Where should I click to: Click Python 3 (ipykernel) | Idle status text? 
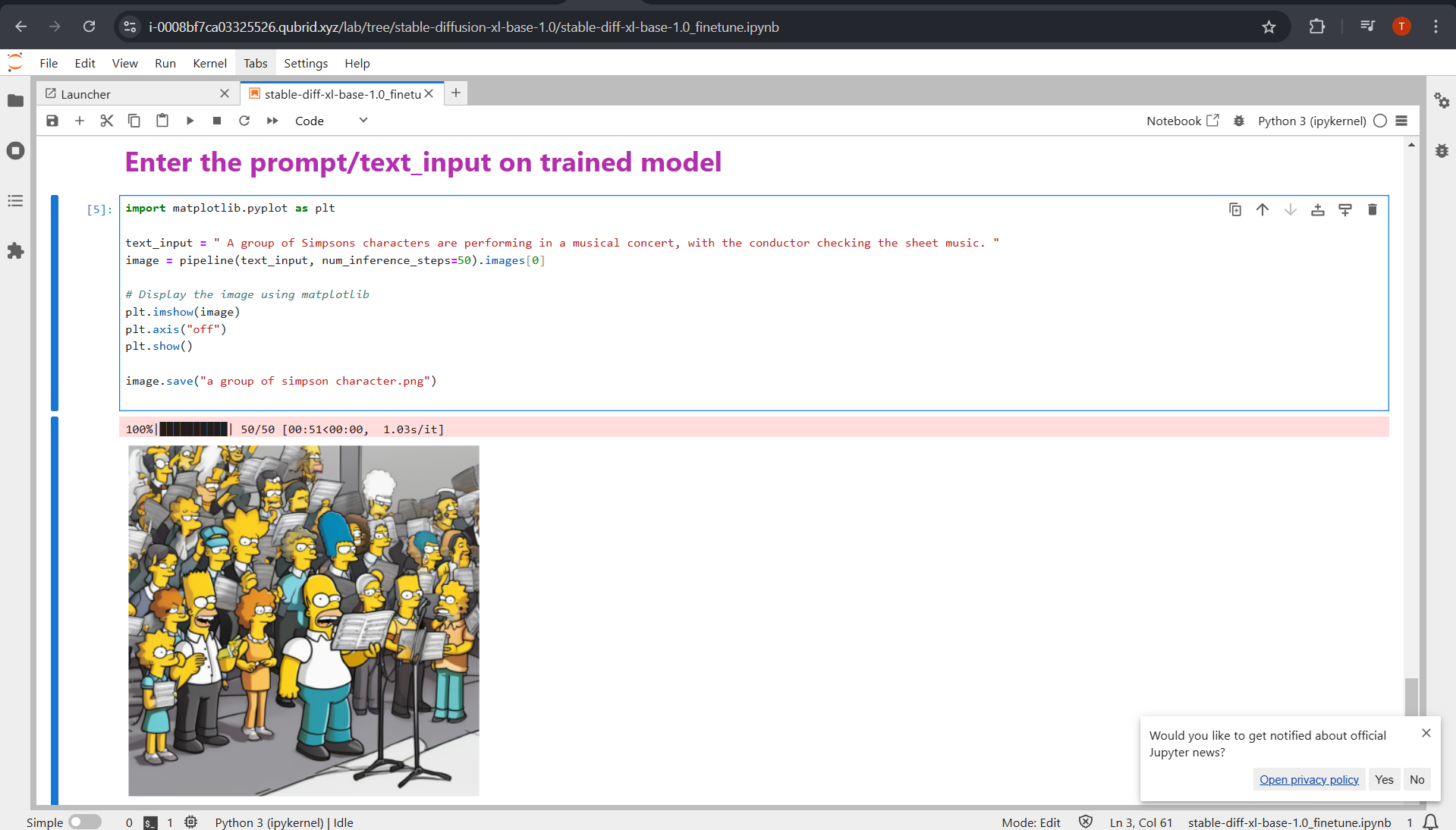tap(284, 822)
